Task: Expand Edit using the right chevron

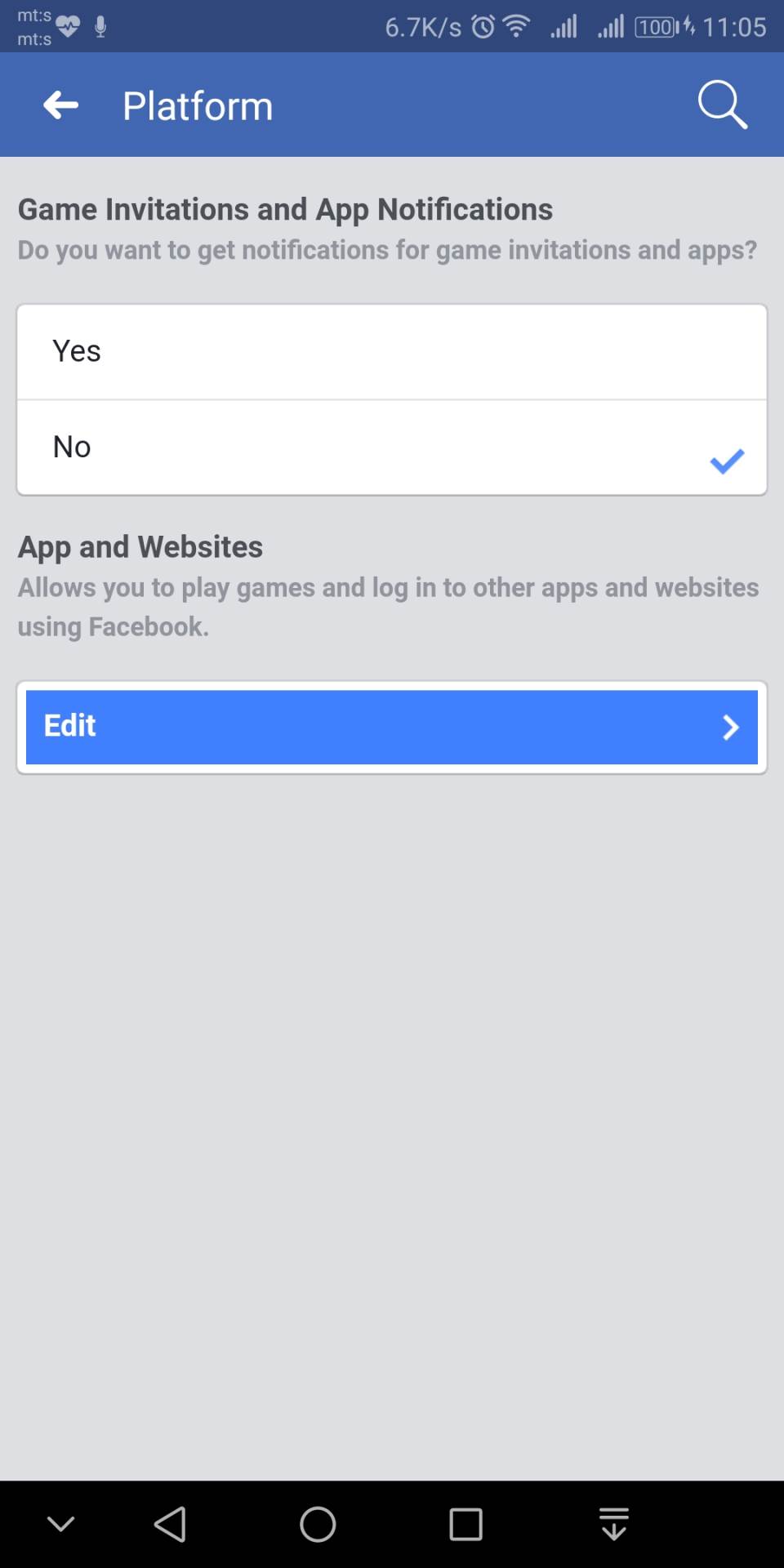Action: click(731, 727)
